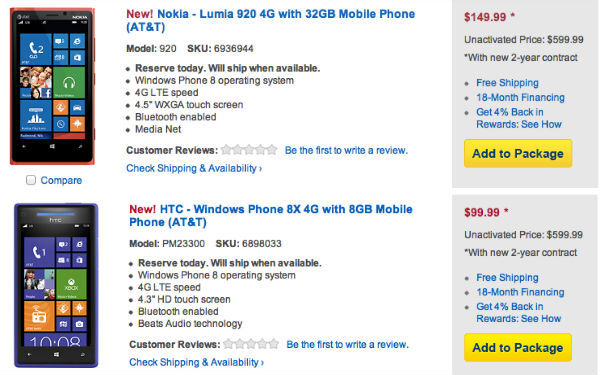Click the Compare label text beside the checkbox
The image size is (600, 375).
61,180
